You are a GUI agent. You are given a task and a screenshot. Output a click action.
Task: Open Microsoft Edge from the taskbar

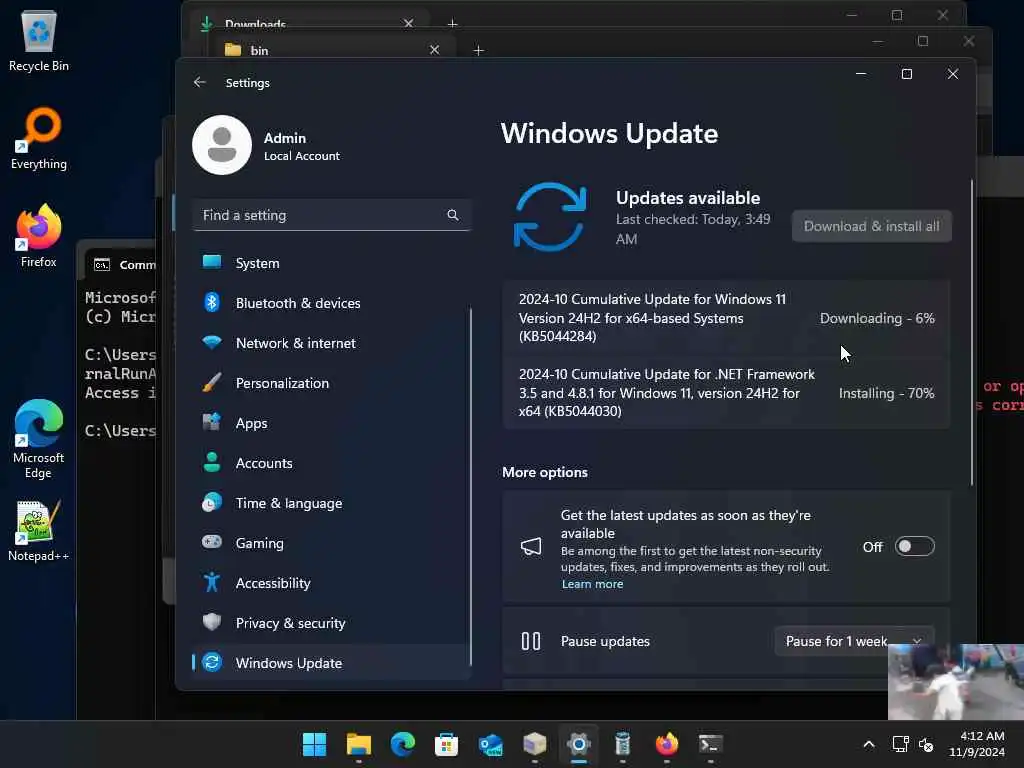[403, 744]
